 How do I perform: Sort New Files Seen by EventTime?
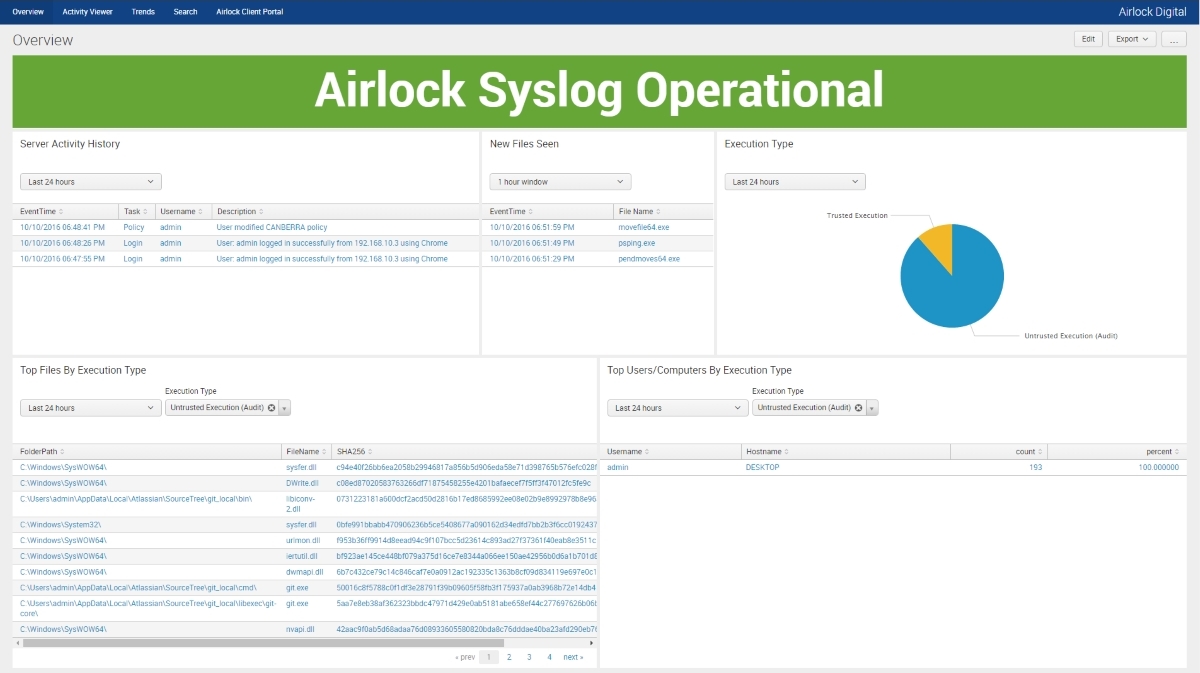click(x=511, y=212)
